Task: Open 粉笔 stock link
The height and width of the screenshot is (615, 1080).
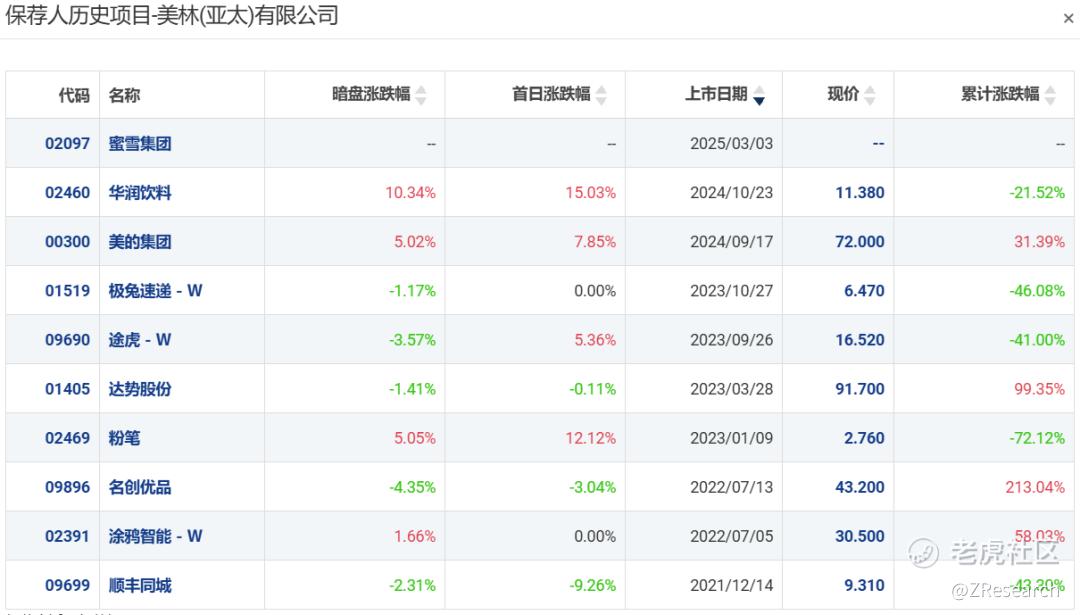Action: (x=124, y=438)
